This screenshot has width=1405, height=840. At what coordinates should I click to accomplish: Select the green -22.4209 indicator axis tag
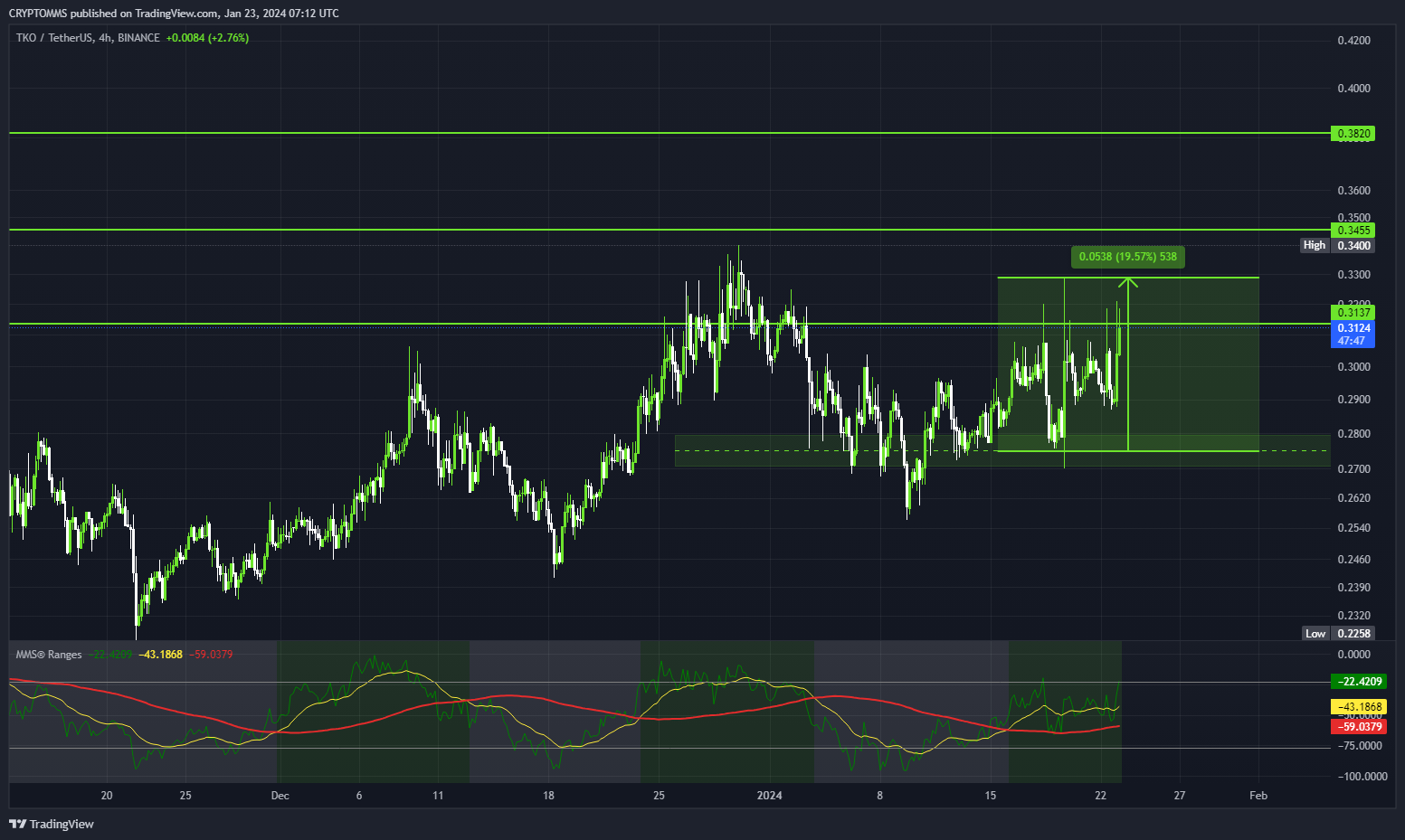pyautogui.click(x=1359, y=682)
